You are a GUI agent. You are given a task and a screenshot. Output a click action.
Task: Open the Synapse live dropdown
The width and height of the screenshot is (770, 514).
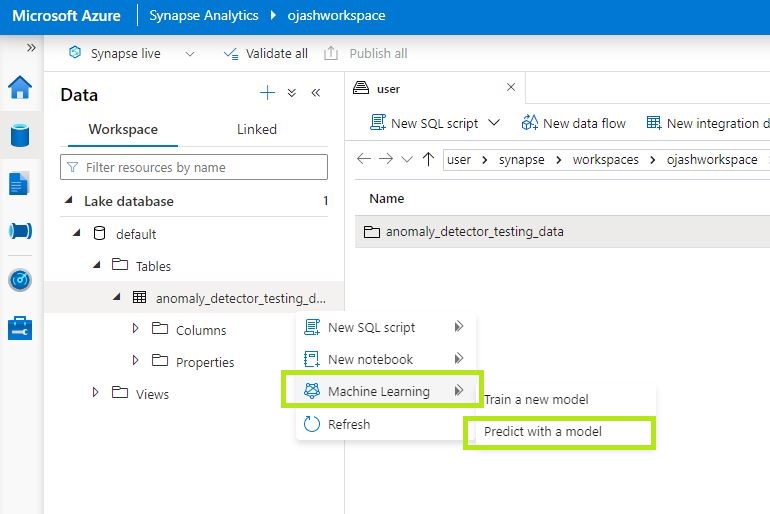pos(190,54)
